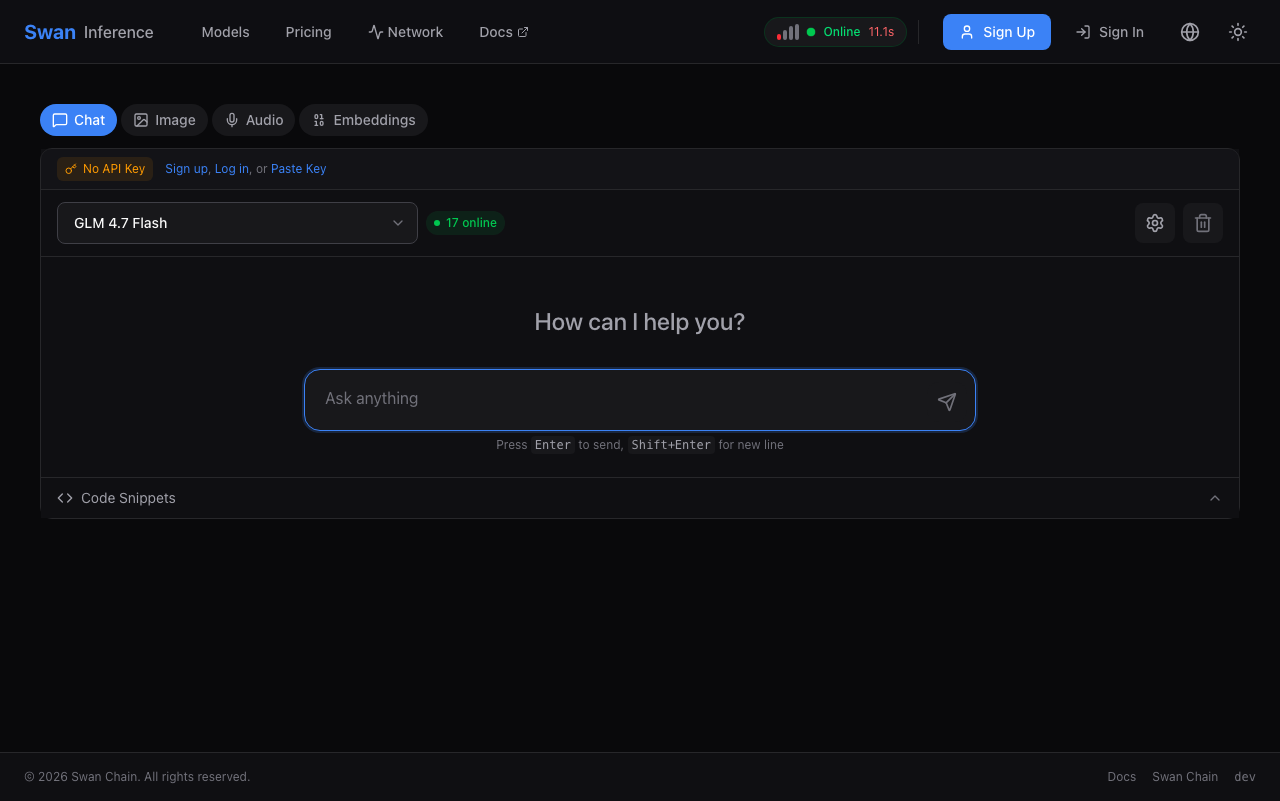Click the 2026 Swan Chain copyright text
This screenshot has height=801, width=1280.
pos(137,777)
